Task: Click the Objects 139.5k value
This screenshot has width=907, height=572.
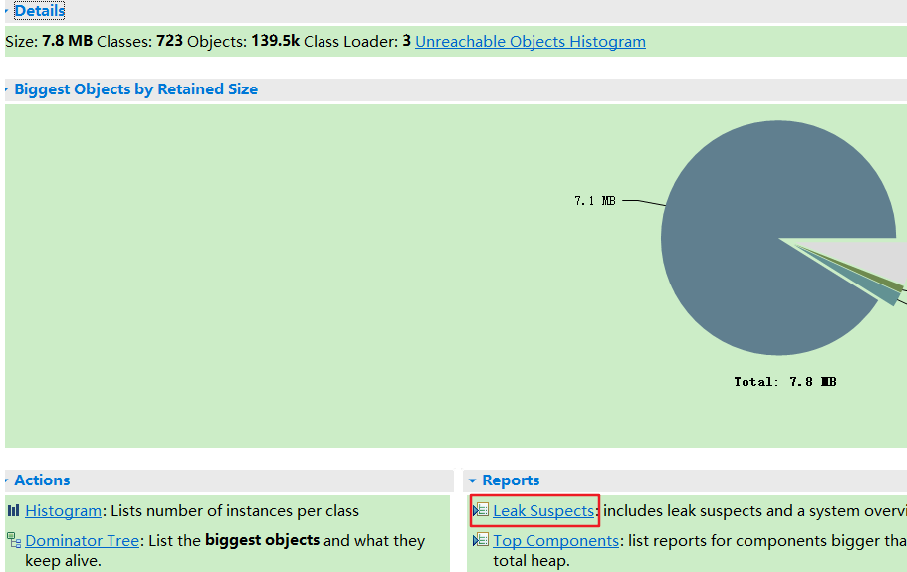Action: click(x=275, y=41)
